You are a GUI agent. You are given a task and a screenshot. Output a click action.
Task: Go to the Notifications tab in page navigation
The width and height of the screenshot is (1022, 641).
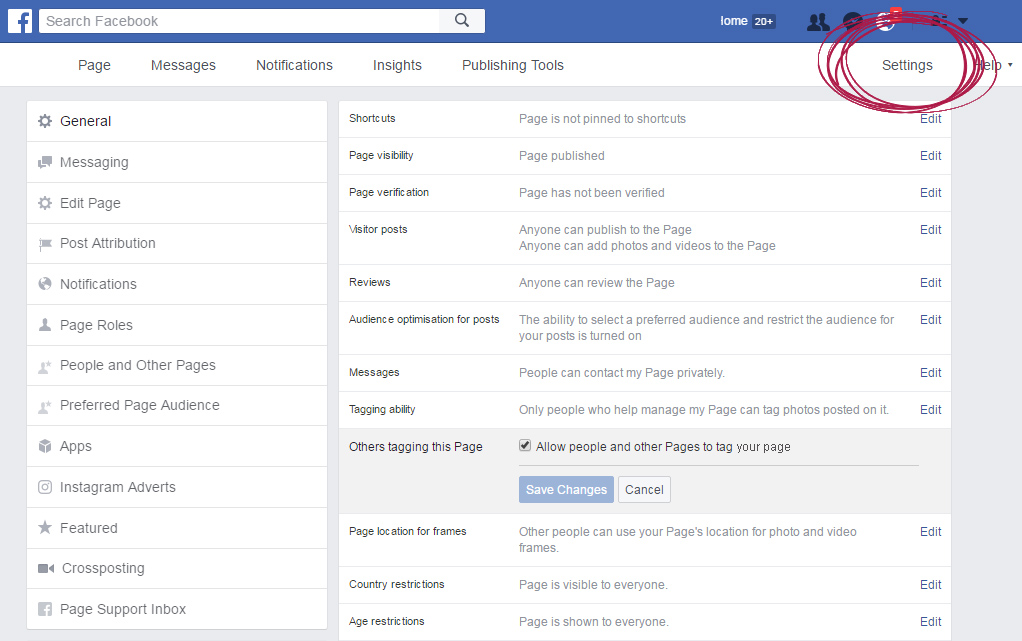click(x=295, y=65)
